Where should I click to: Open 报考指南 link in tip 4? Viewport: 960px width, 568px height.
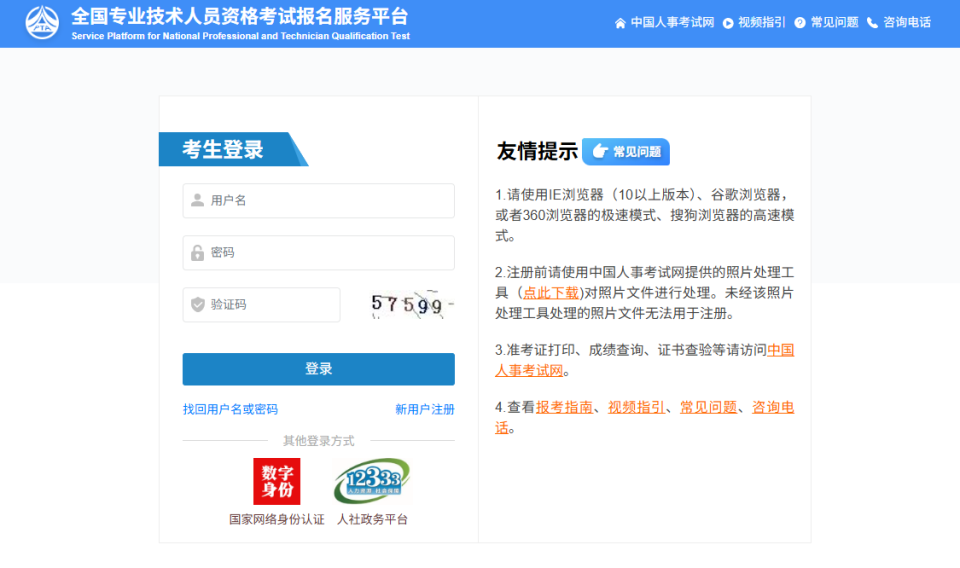tap(564, 407)
